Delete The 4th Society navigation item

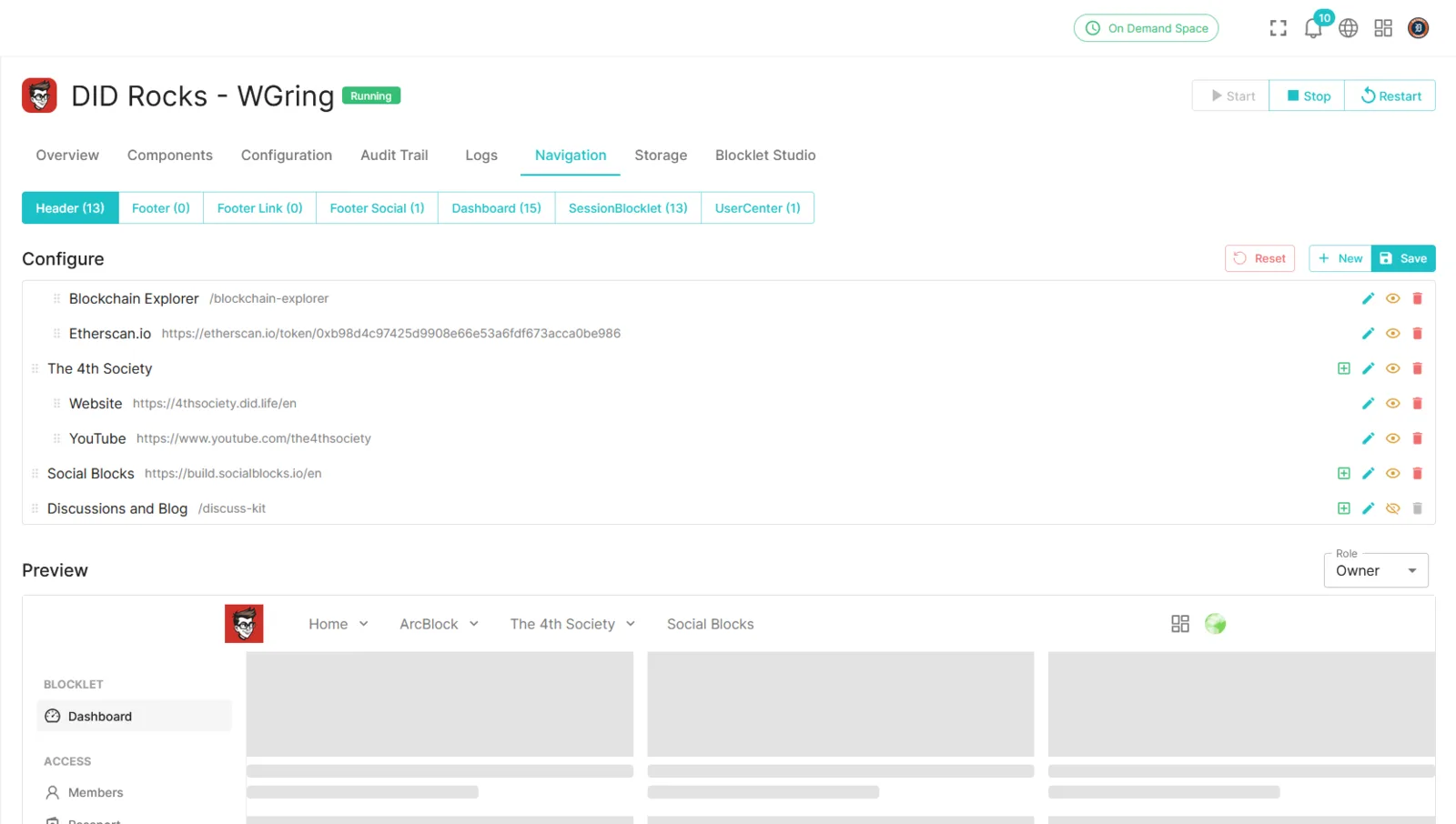[x=1417, y=368]
